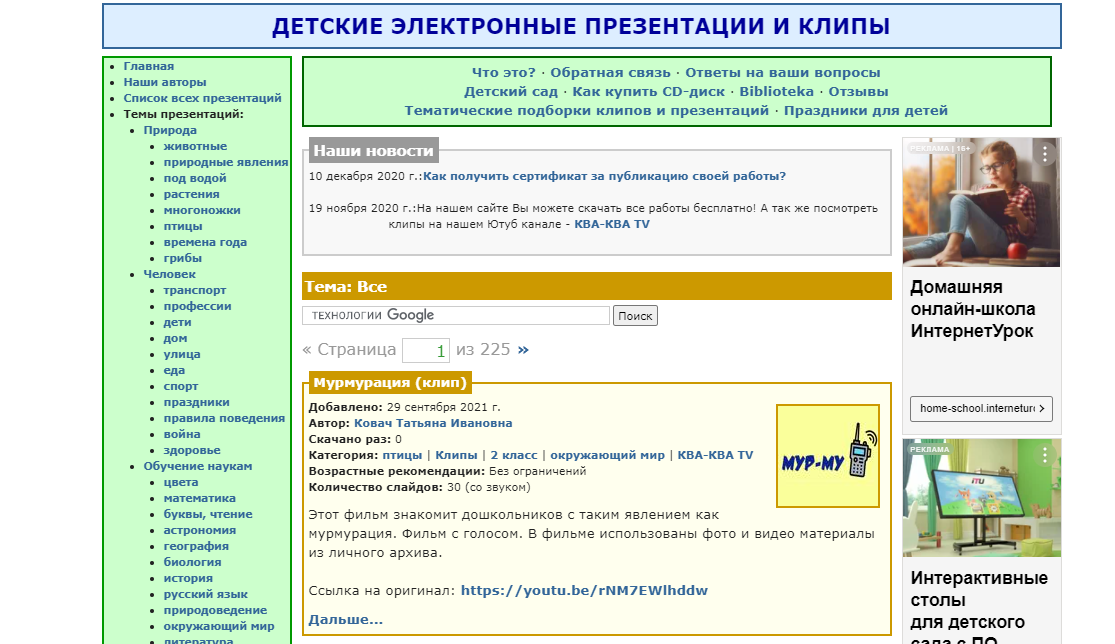Viewport: 1115px width, 644px height.
Task: Select география category
Action: point(196,546)
